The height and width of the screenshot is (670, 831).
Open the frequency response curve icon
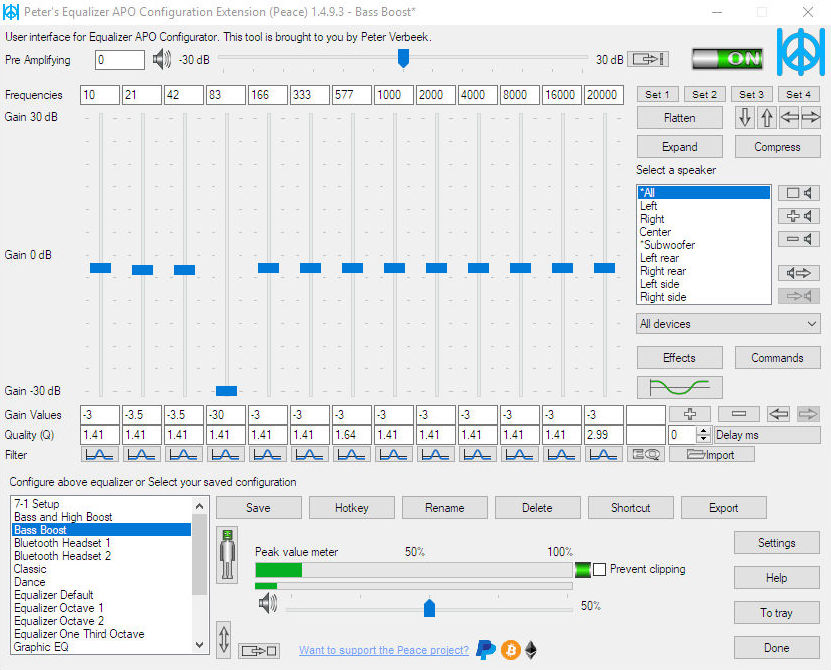[680, 388]
